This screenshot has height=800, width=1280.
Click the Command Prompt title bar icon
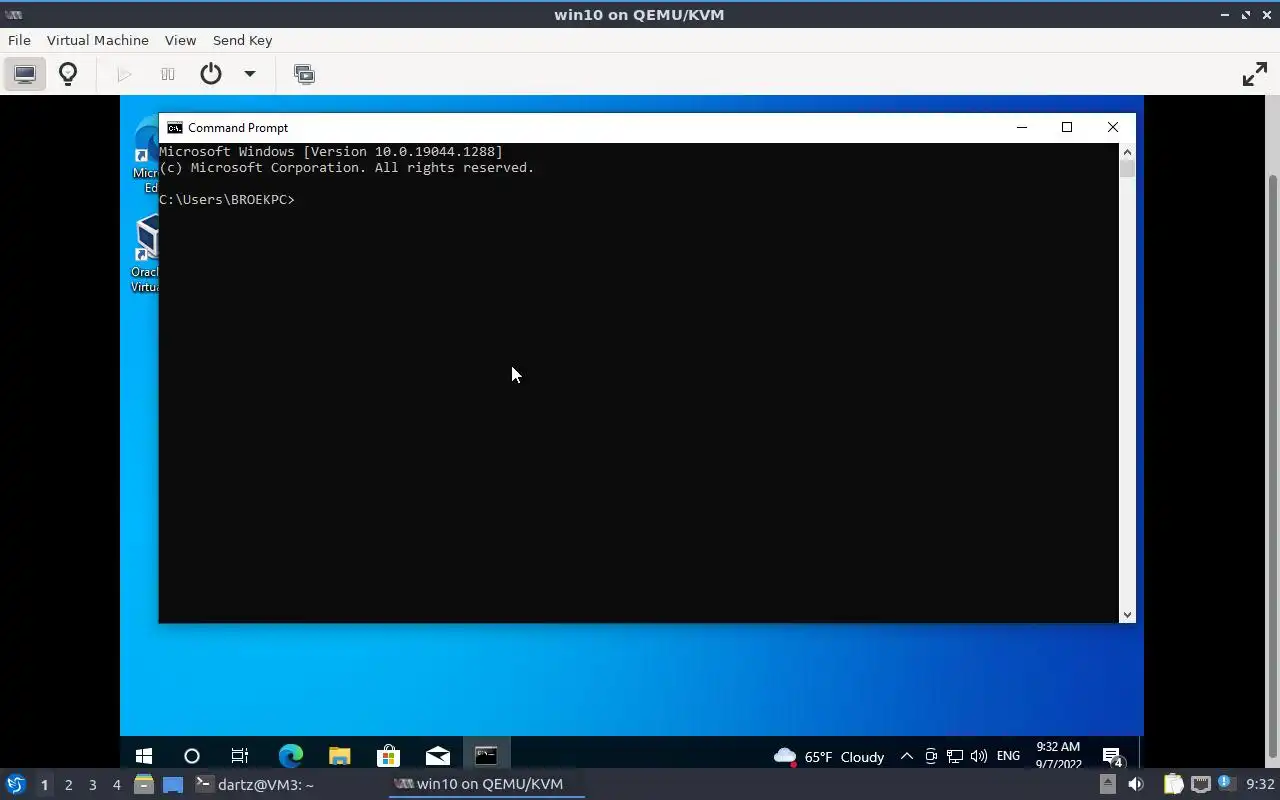(175, 128)
